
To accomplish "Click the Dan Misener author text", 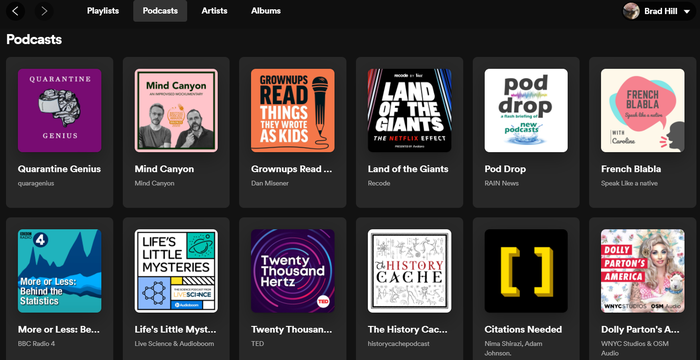I will (270, 183).
